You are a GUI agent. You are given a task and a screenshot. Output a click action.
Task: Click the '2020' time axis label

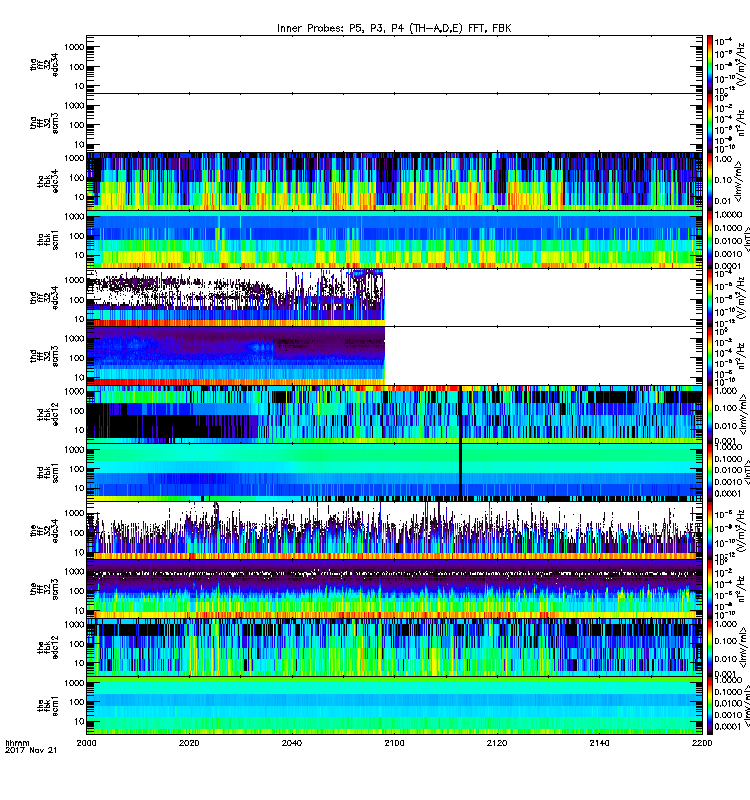[x=189, y=743]
